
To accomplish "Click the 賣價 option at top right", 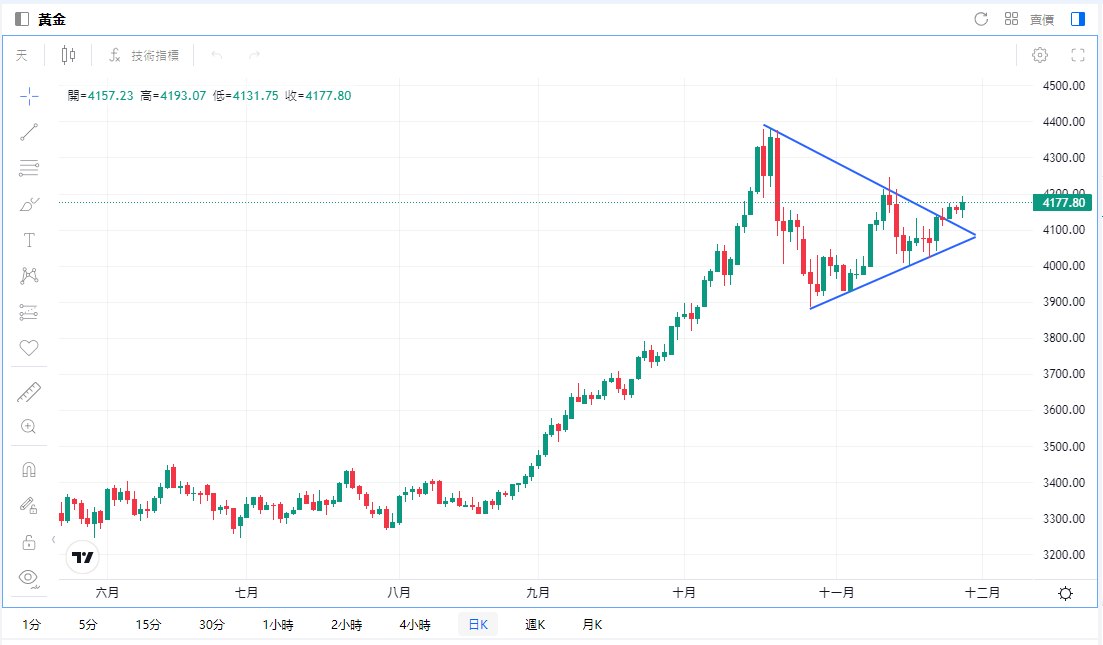I will tap(1041, 18).
